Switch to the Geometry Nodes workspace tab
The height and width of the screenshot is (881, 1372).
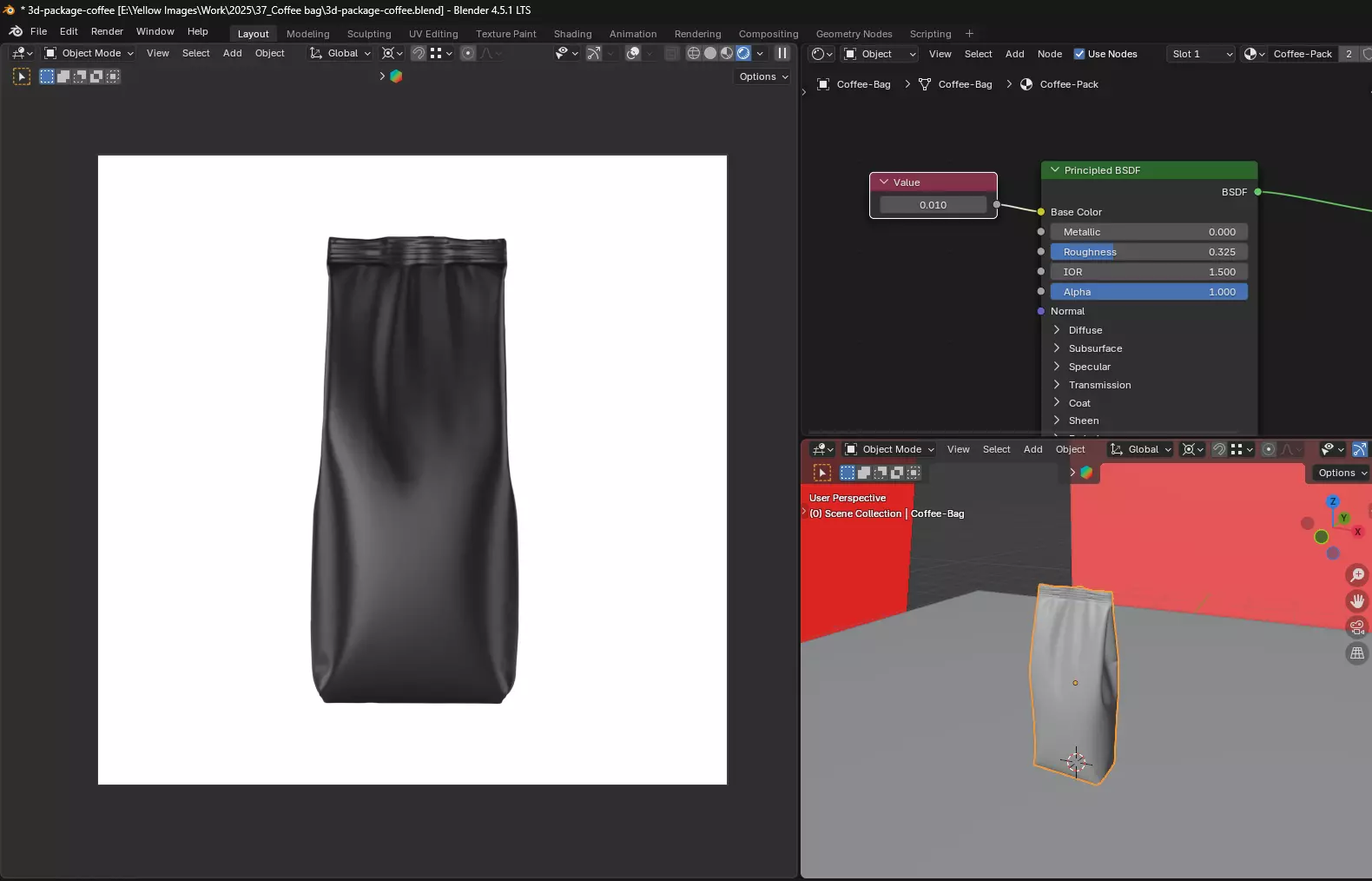click(854, 34)
